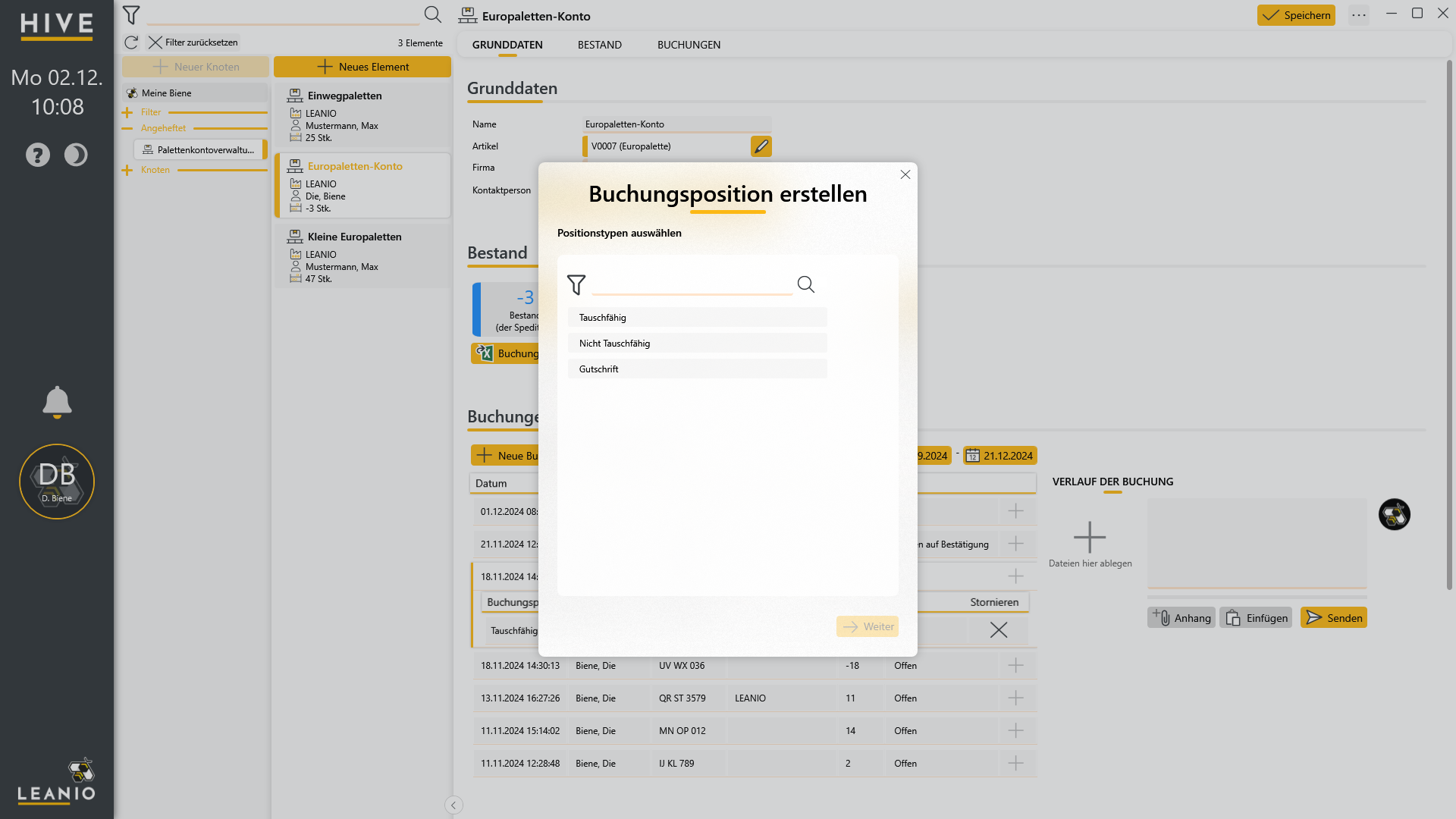
Task: Toggle dark mode half-moon icon
Action: pyautogui.click(x=76, y=155)
